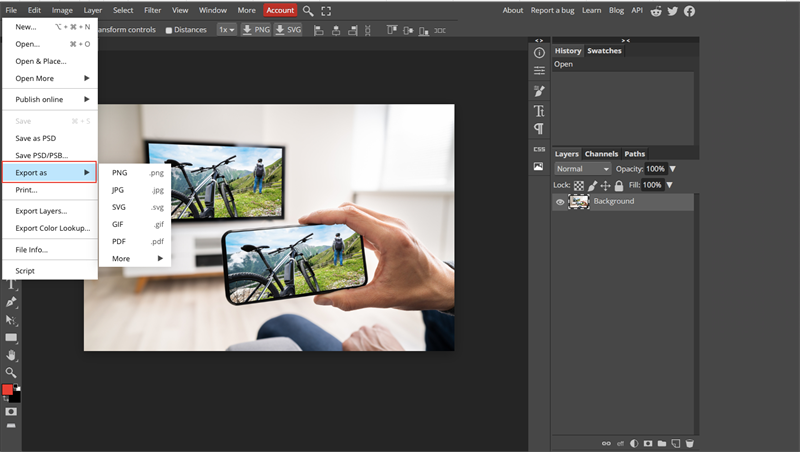Click the Background layer thumbnail
This screenshot has height=452, width=800.
579,202
